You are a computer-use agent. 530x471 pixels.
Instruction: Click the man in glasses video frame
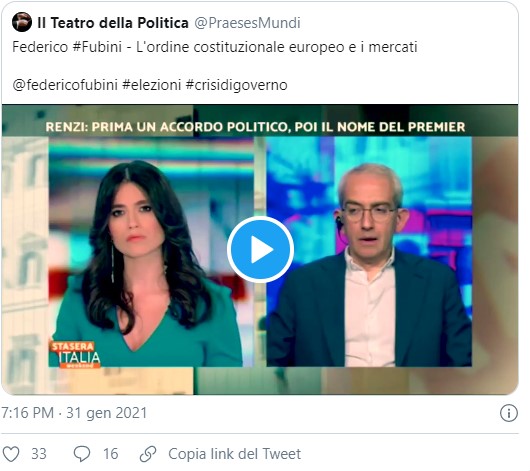tap(369, 252)
